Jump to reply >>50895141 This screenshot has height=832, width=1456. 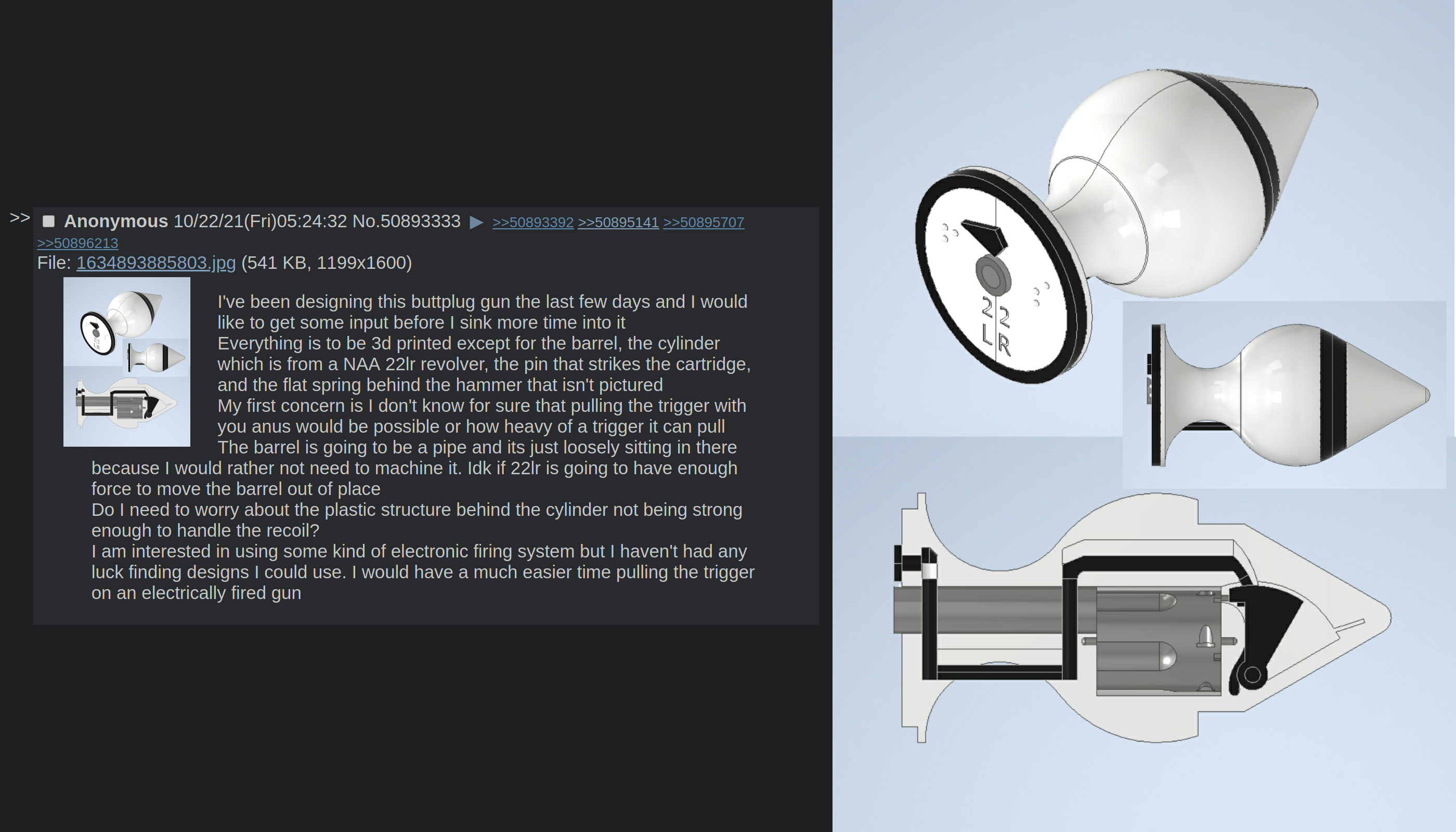[618, 222]
